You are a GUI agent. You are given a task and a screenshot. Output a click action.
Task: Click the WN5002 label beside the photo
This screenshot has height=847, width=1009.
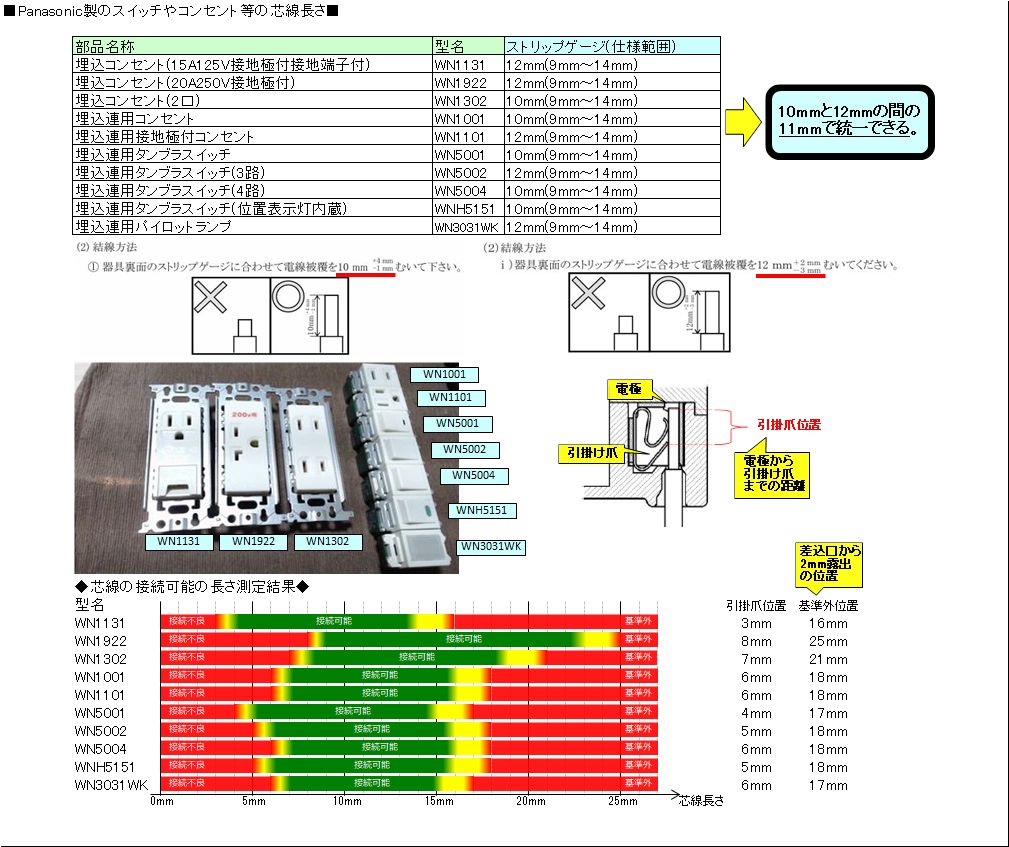point(465,449)
